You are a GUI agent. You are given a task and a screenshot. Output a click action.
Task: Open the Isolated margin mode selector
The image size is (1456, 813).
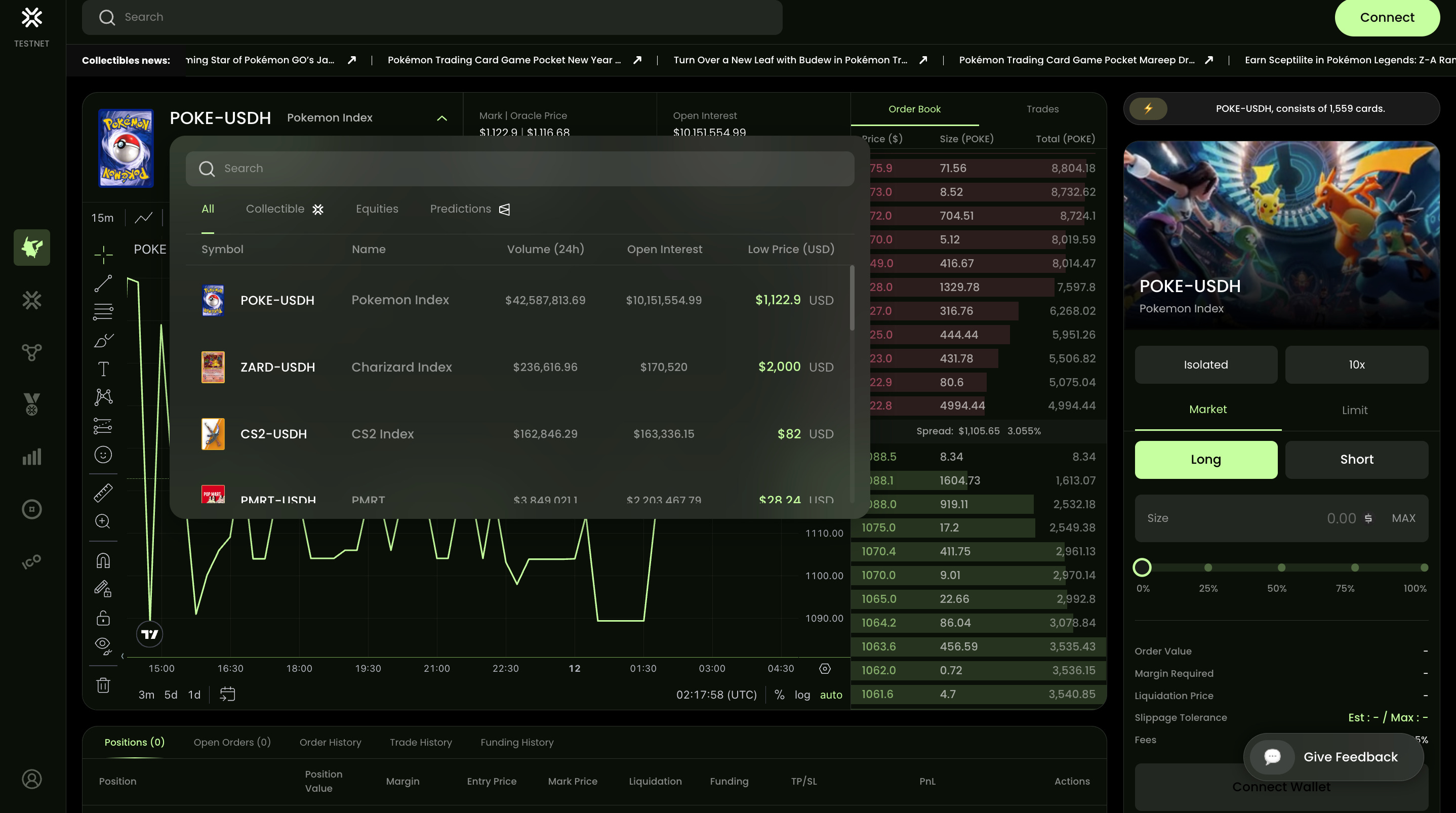click(x=1205, y=364)
